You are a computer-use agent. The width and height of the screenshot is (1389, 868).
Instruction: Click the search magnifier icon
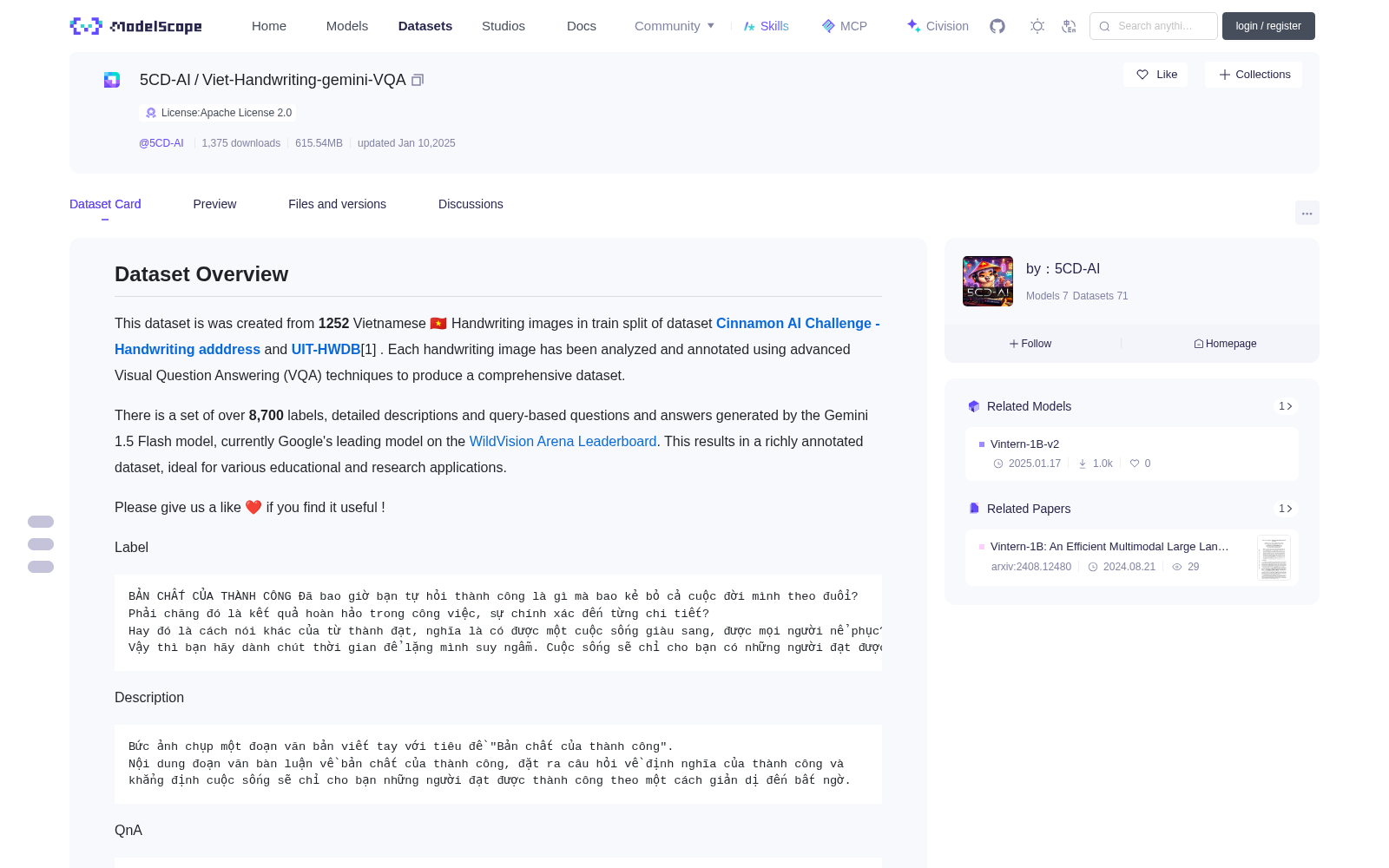click(1104, 26)
